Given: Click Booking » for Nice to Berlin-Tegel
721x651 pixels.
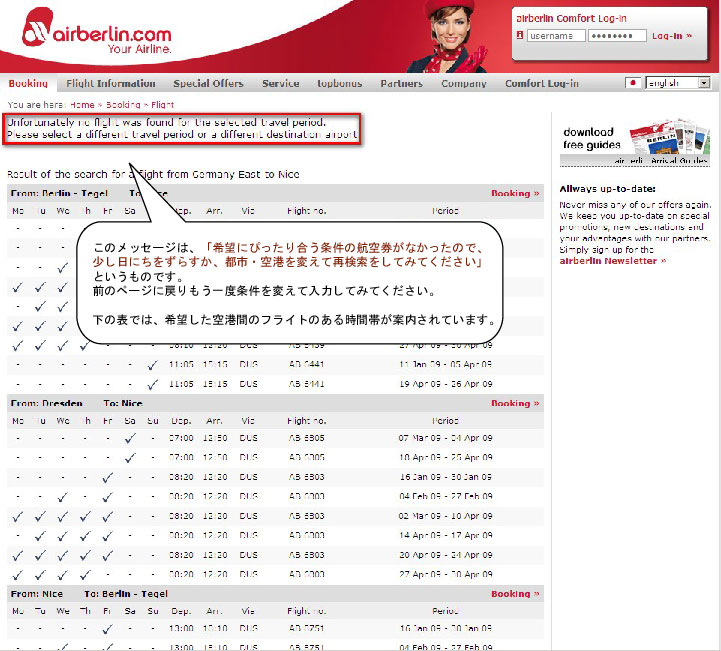Looking at the screenshot, I should click(515, 594).
